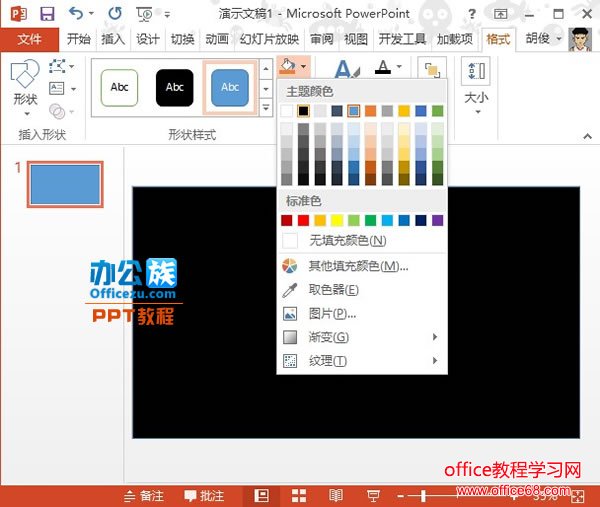
Task: Click the Redo/Repeat icon
Action: [x=115, y=14]
